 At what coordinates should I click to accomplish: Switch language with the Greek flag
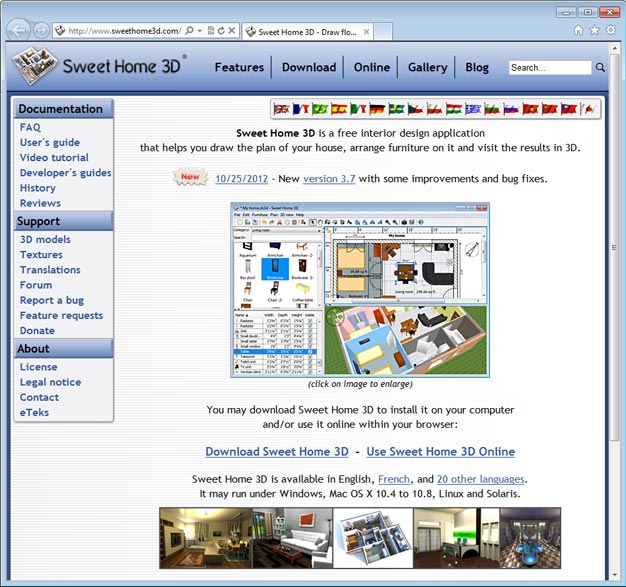coord(473,109)
